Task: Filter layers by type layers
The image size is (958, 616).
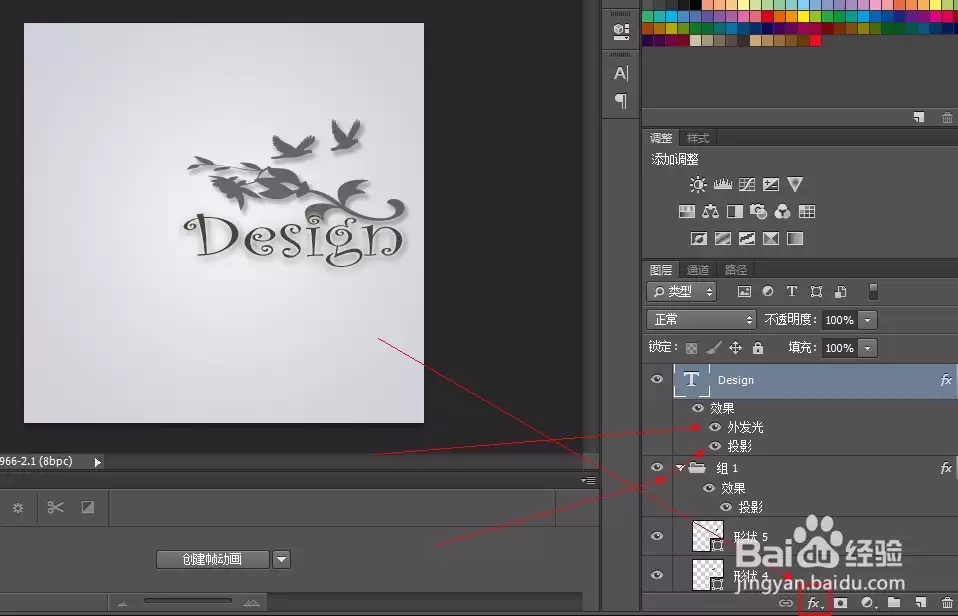Action: pyautogui.click(x=792, y=292)
